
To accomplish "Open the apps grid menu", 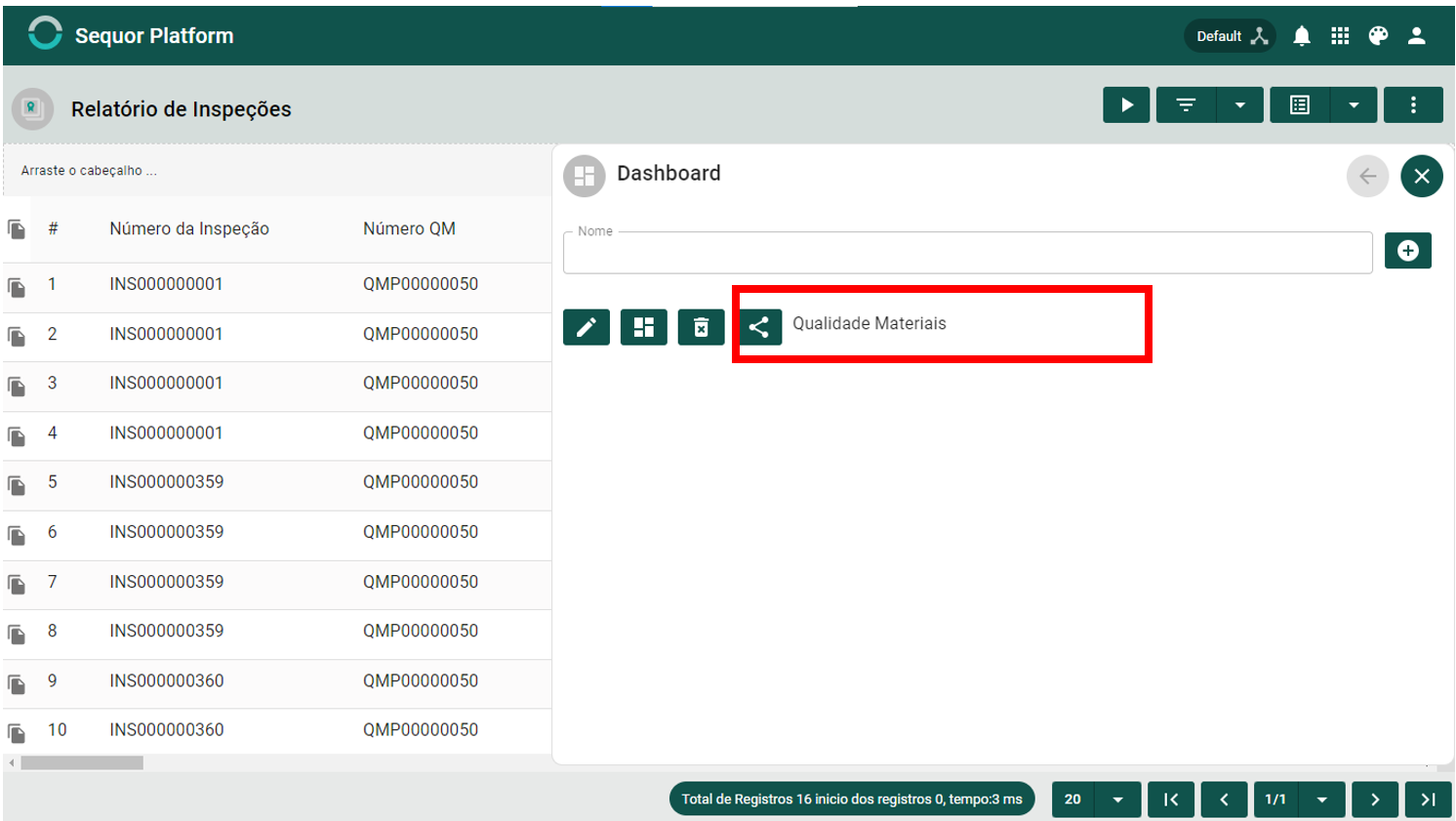I will (1340, 36).
